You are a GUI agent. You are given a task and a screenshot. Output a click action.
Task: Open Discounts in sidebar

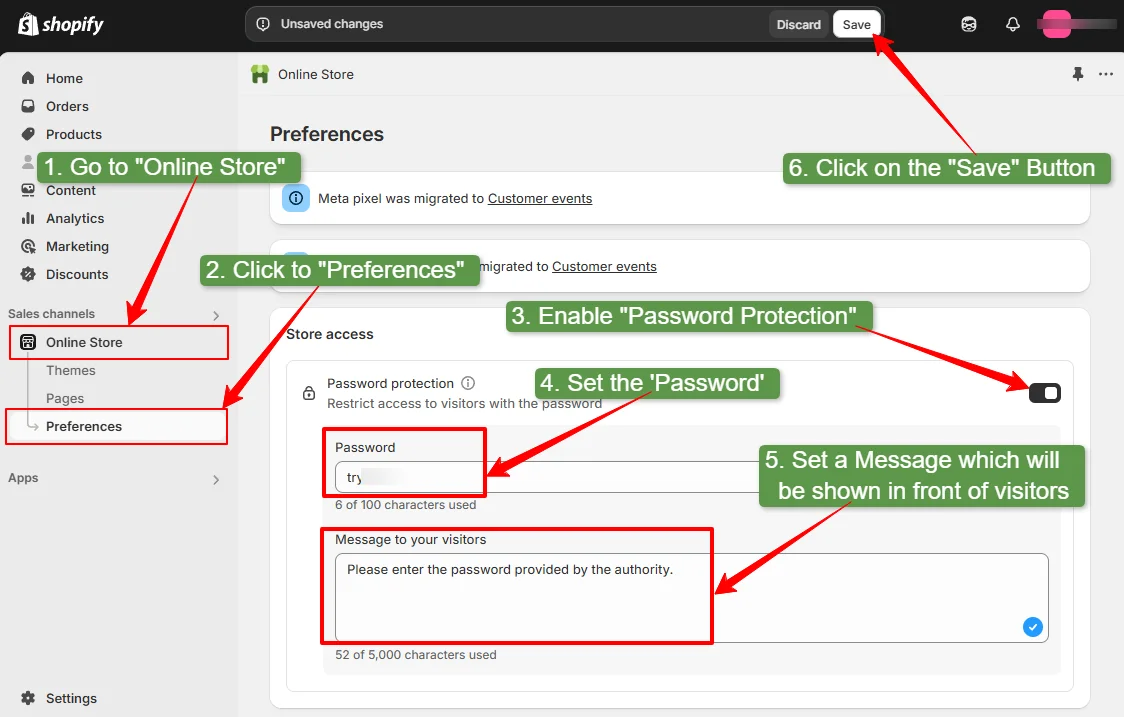[x=77, y=274]
